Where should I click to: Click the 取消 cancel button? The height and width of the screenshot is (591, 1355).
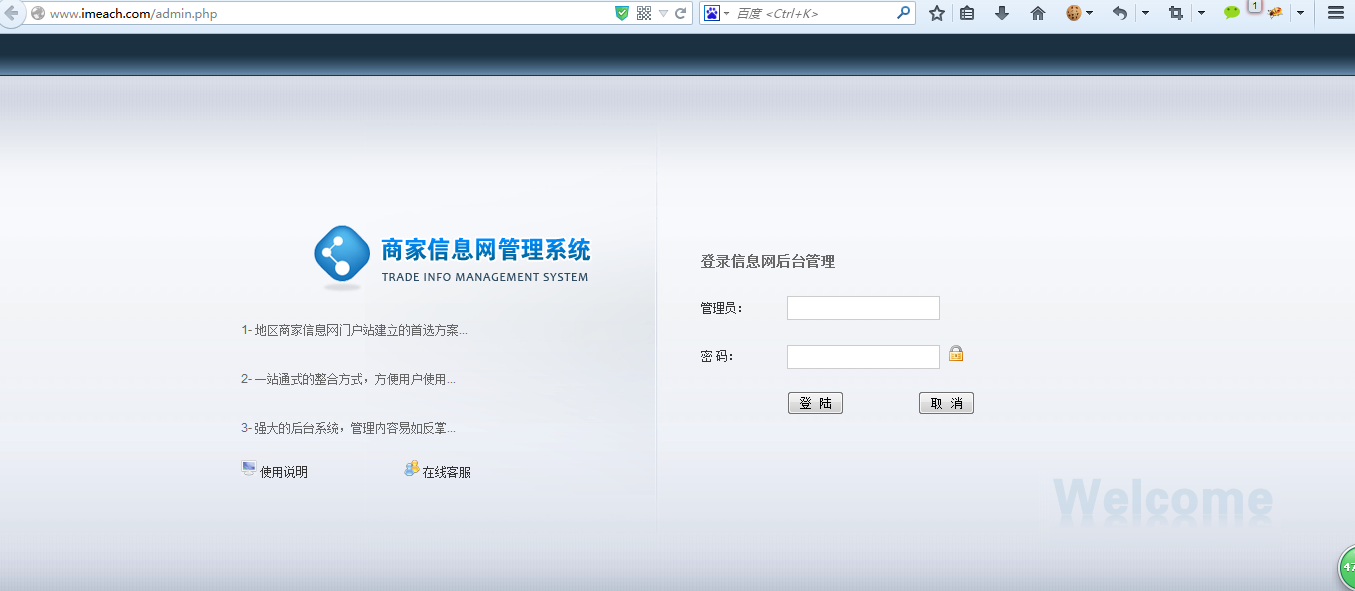pyautogui.click(x=946, y=403)
